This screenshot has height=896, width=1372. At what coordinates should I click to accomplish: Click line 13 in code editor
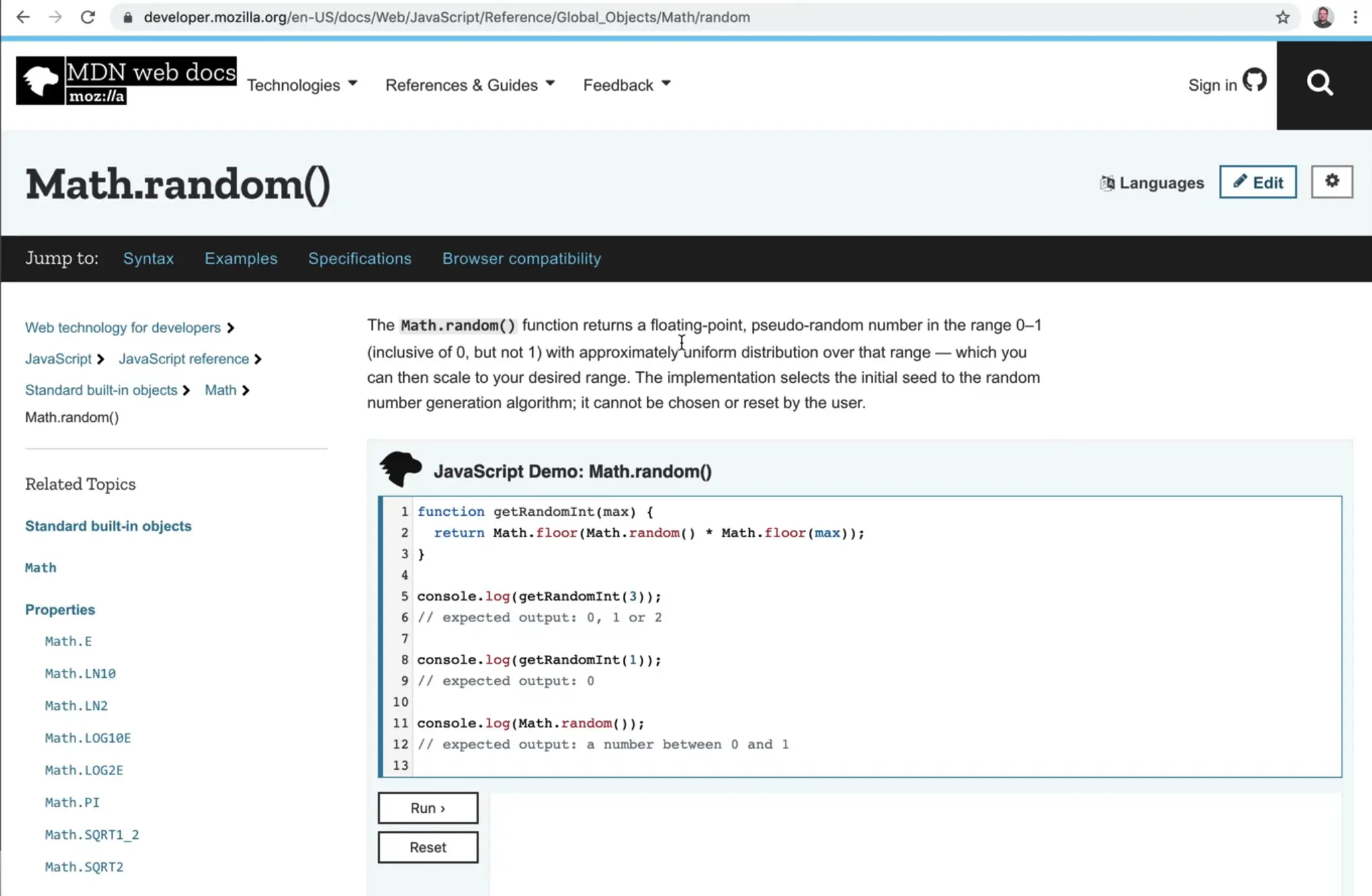[x=538, y=765]
